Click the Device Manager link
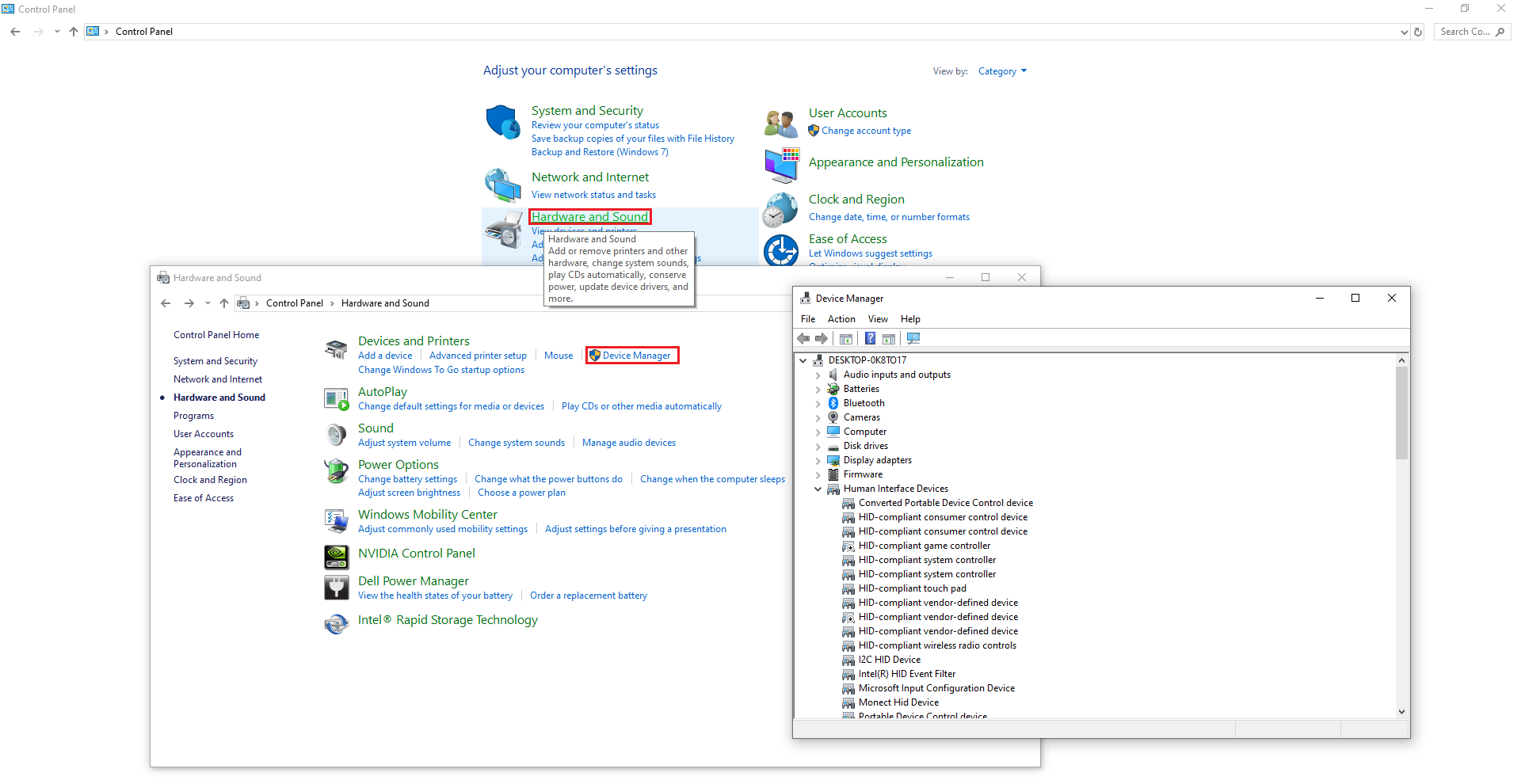This screenshot has height=784, width=1521. (636, 356)
